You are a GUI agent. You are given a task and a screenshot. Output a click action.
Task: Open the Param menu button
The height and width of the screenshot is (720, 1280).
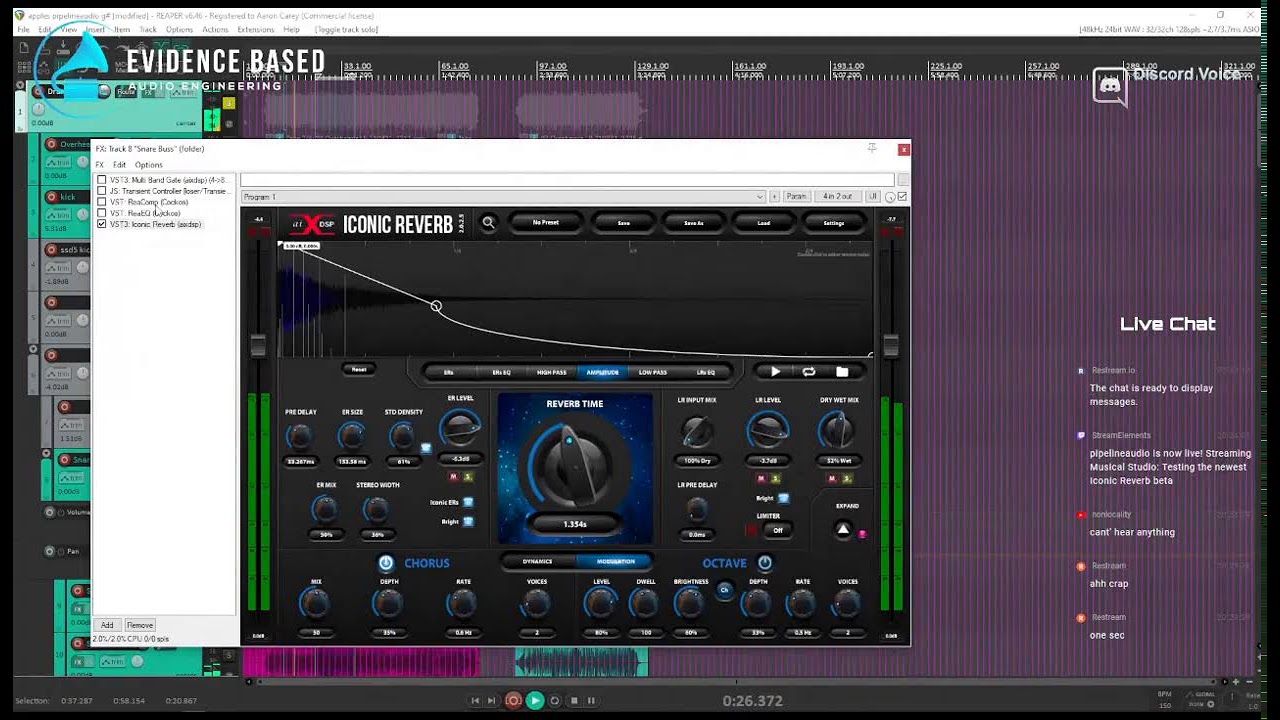796,197
